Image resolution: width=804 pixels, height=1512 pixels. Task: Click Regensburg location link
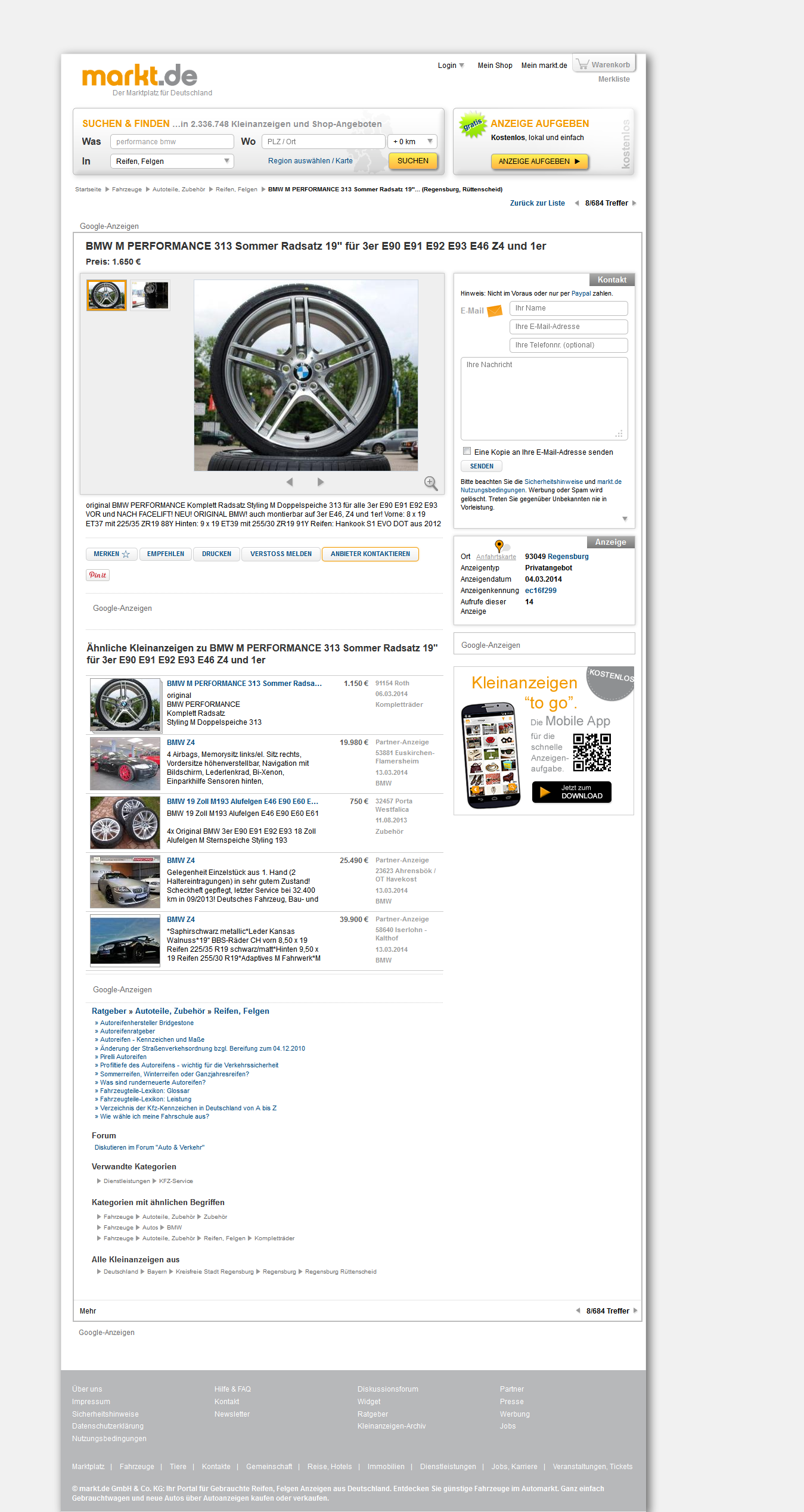(568, 557)
